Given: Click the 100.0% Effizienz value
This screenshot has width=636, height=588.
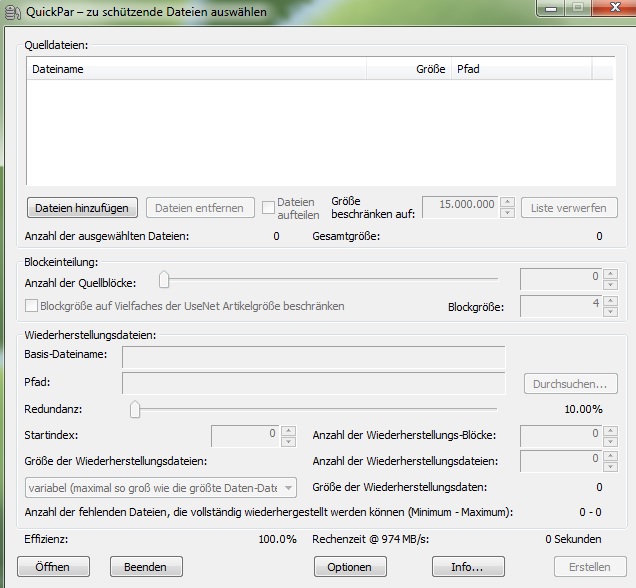Looking at the screenshot, I should coord(277,539).
